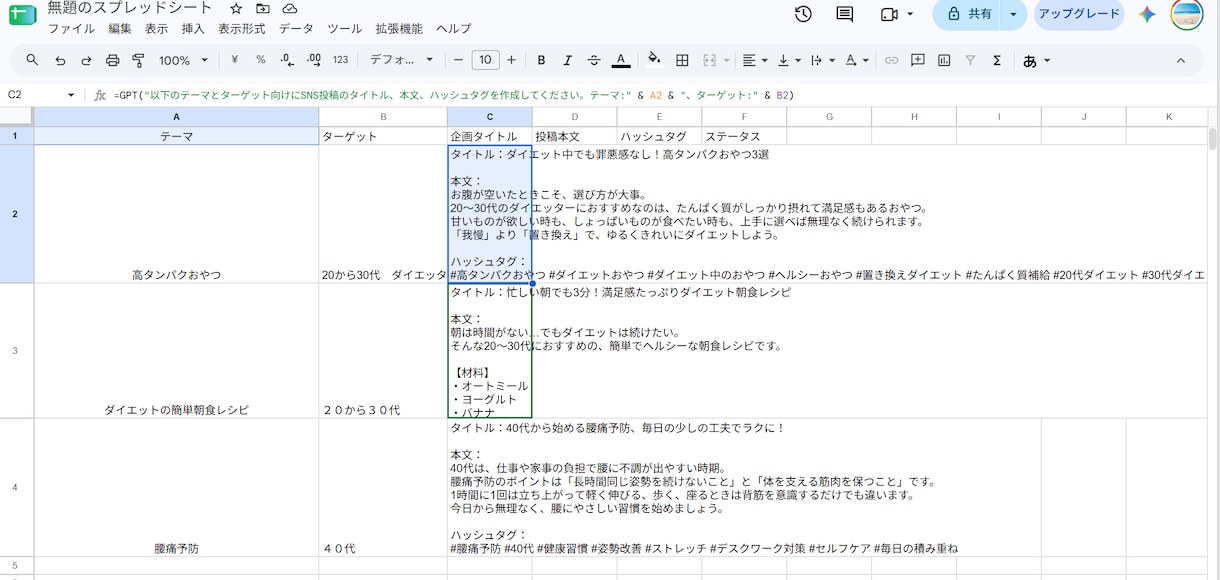The height and width of the screenshot is (580, 1220).
Task: Open the データ menu
Action: [296, 28]
